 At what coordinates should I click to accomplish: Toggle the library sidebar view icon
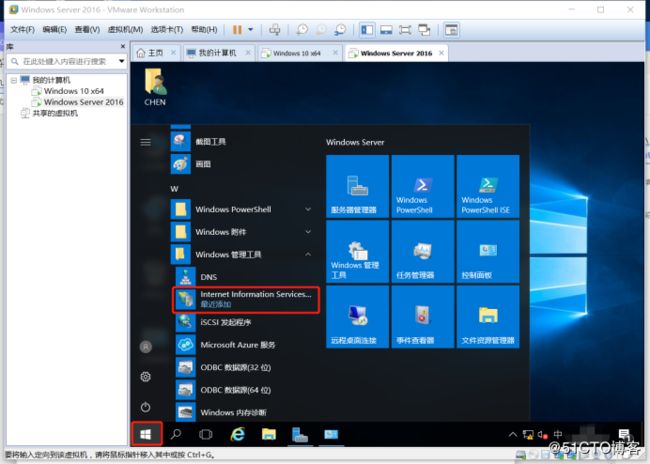click(x=367, y=30)
